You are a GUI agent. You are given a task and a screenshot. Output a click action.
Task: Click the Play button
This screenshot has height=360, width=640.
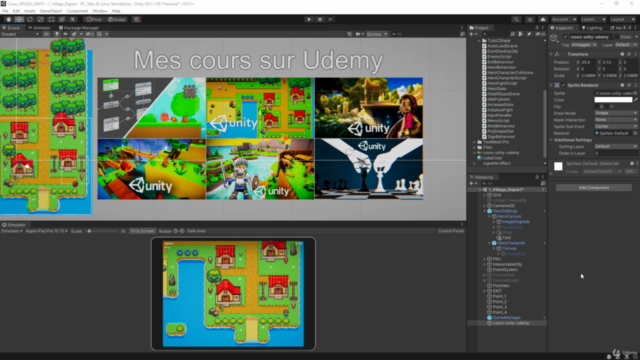tap(309, 19)
